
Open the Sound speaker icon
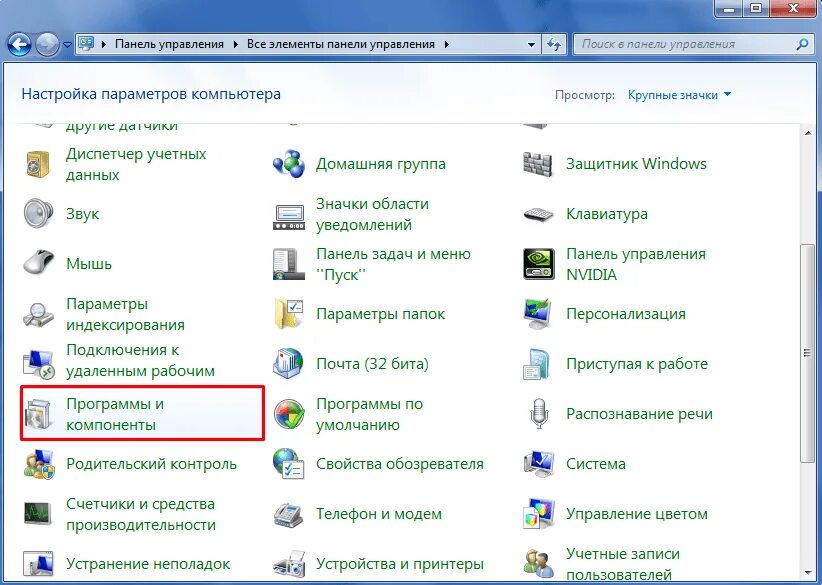click(38, 214)
